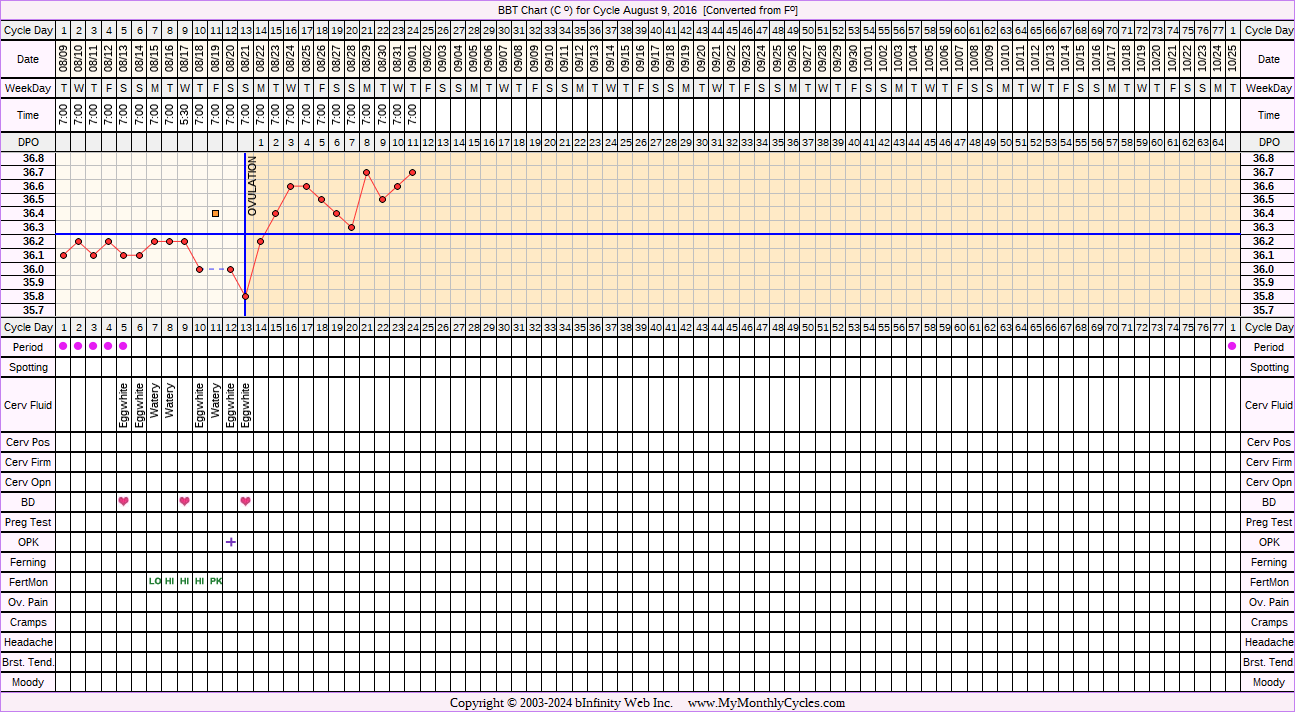The image size is (1295, 712).
Task: Click the orange square temperature marker
Action: 216,213
